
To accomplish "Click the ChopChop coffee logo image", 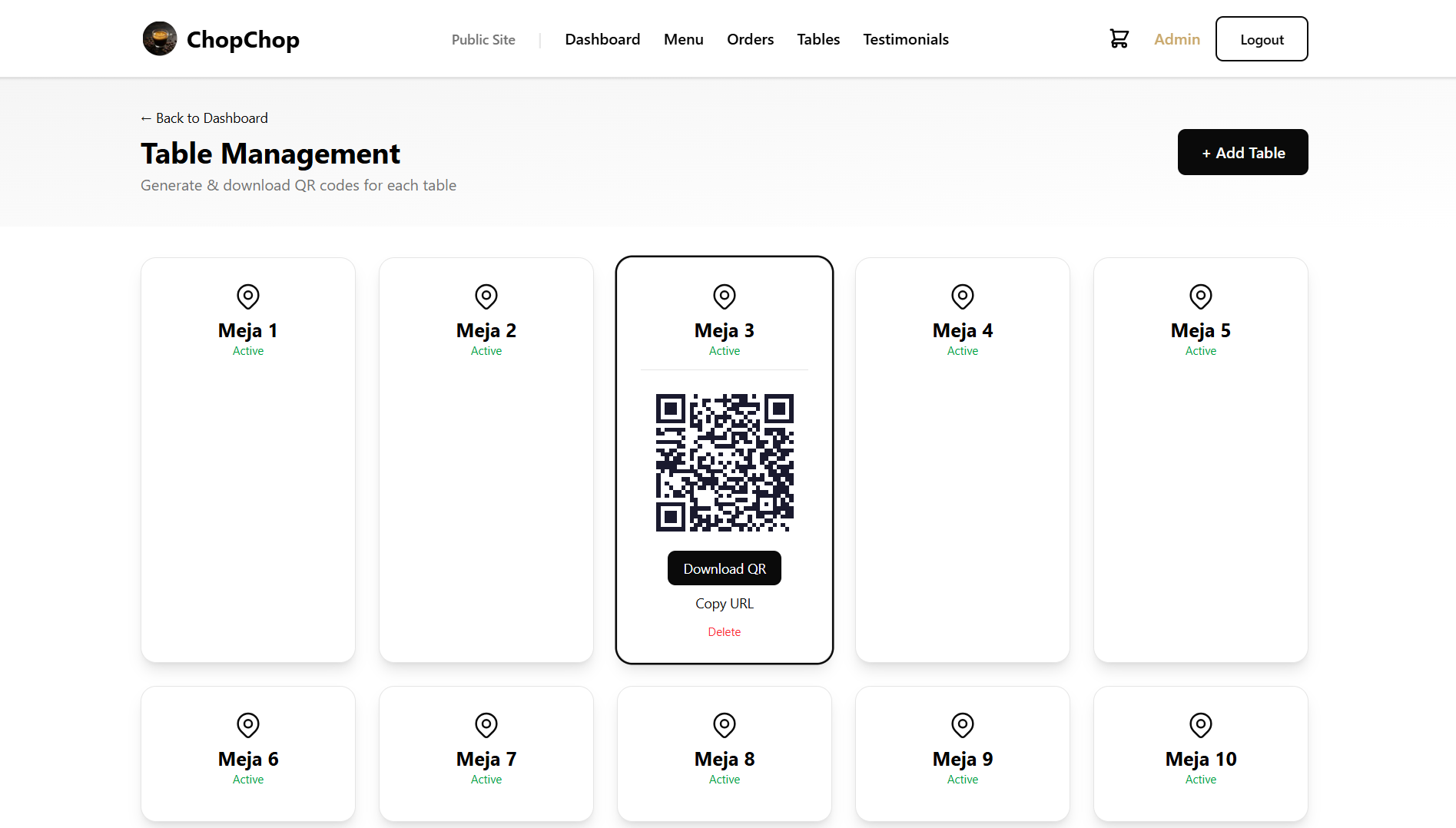I will click(x=160, y=38).
